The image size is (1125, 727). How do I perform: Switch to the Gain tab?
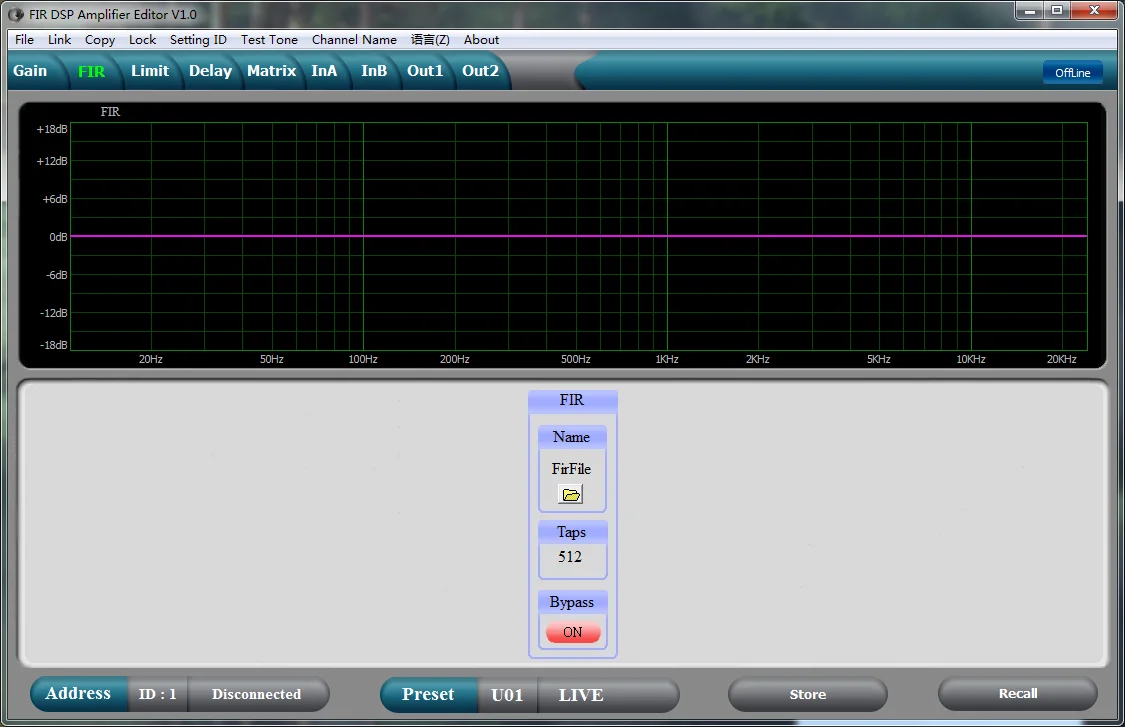[x=30, y=71]
